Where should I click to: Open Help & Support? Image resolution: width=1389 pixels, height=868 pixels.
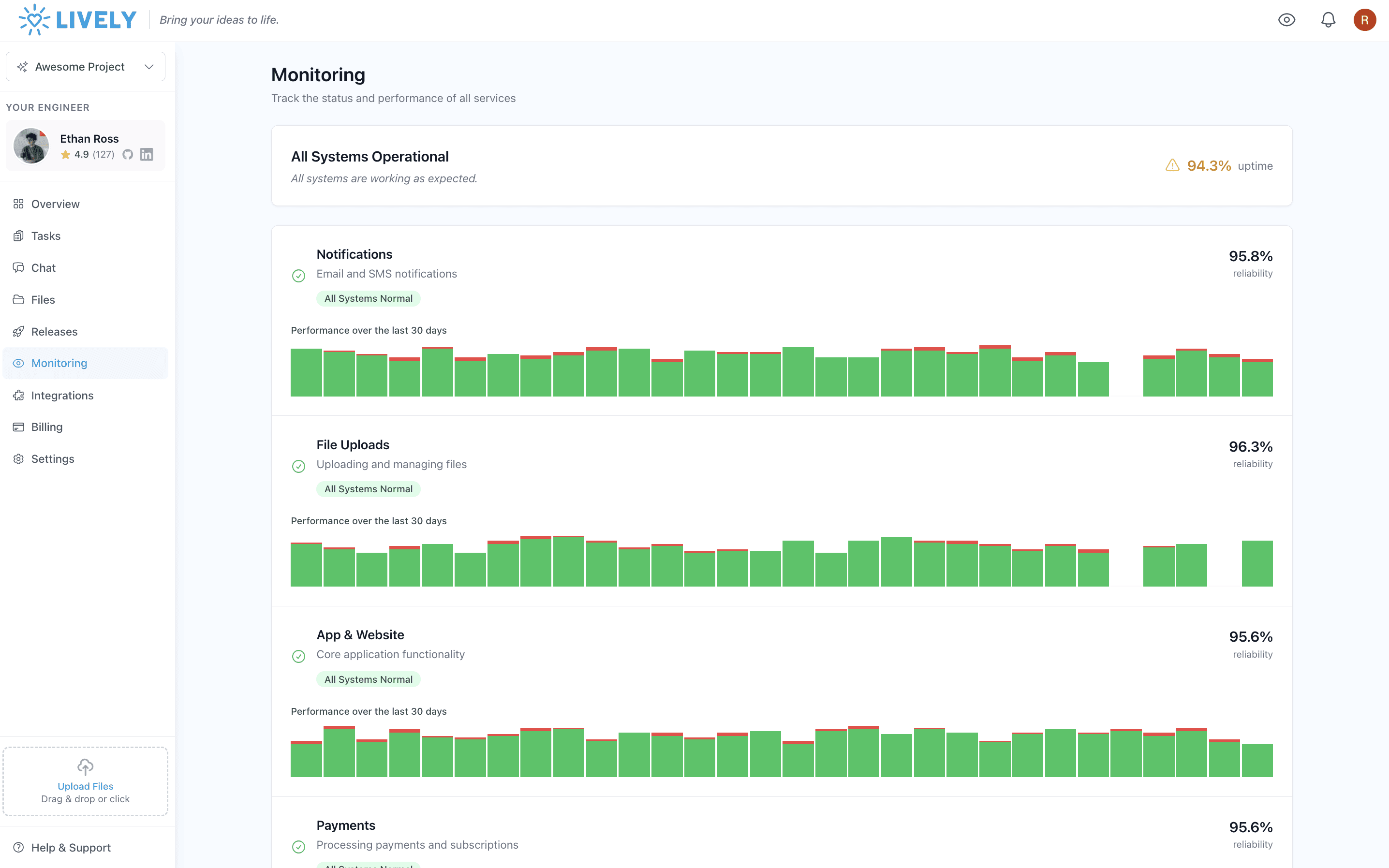click(71, 847)
